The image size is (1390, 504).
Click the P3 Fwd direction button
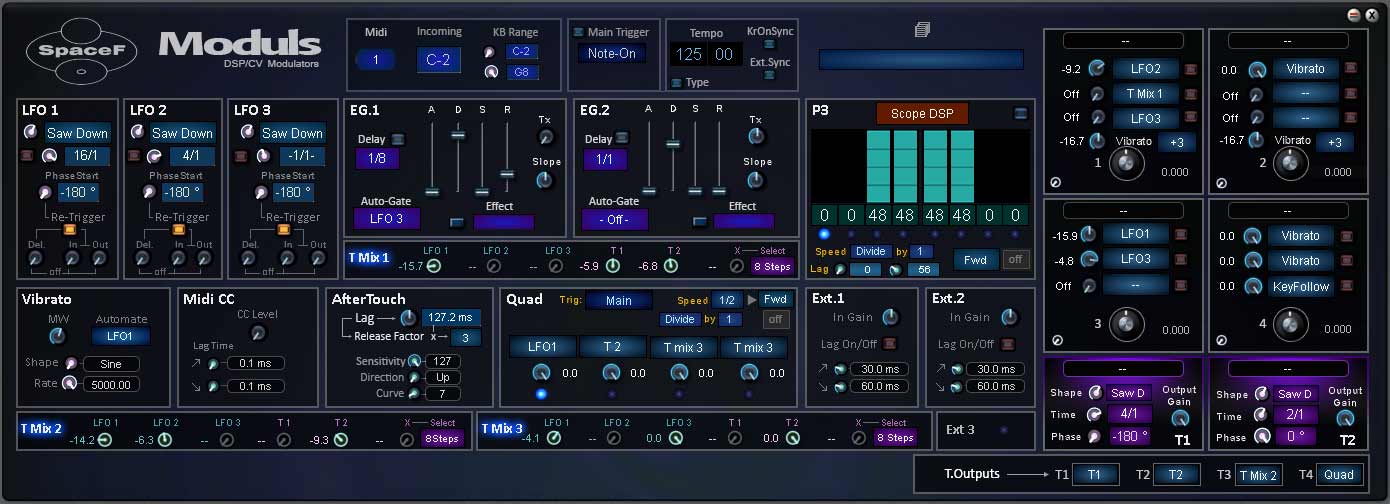point(975,258)
